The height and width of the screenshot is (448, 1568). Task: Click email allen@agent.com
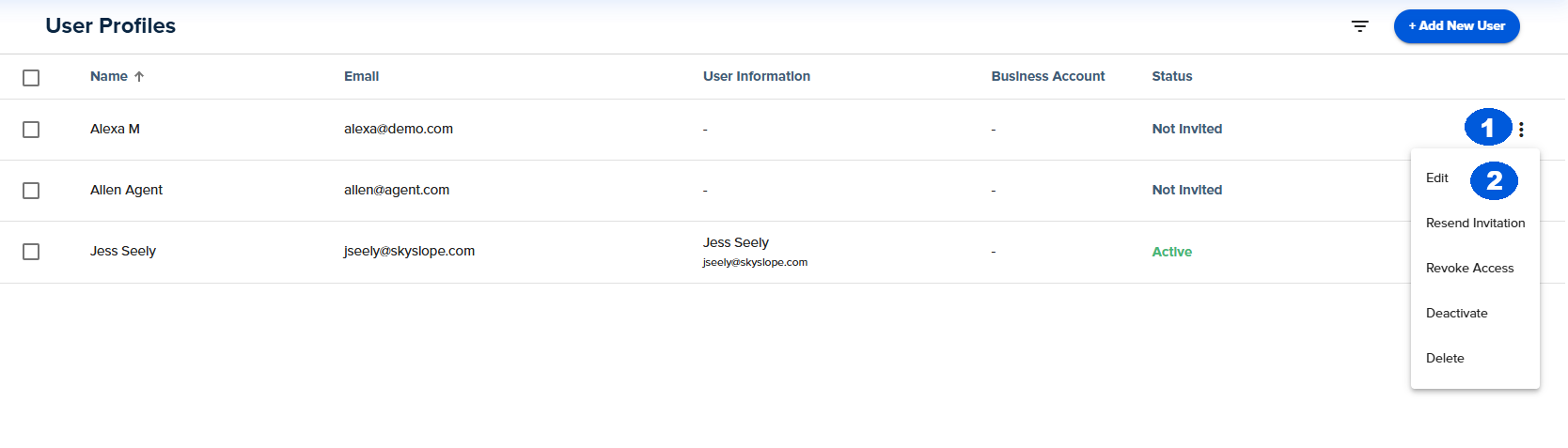[x=397, y=191]
